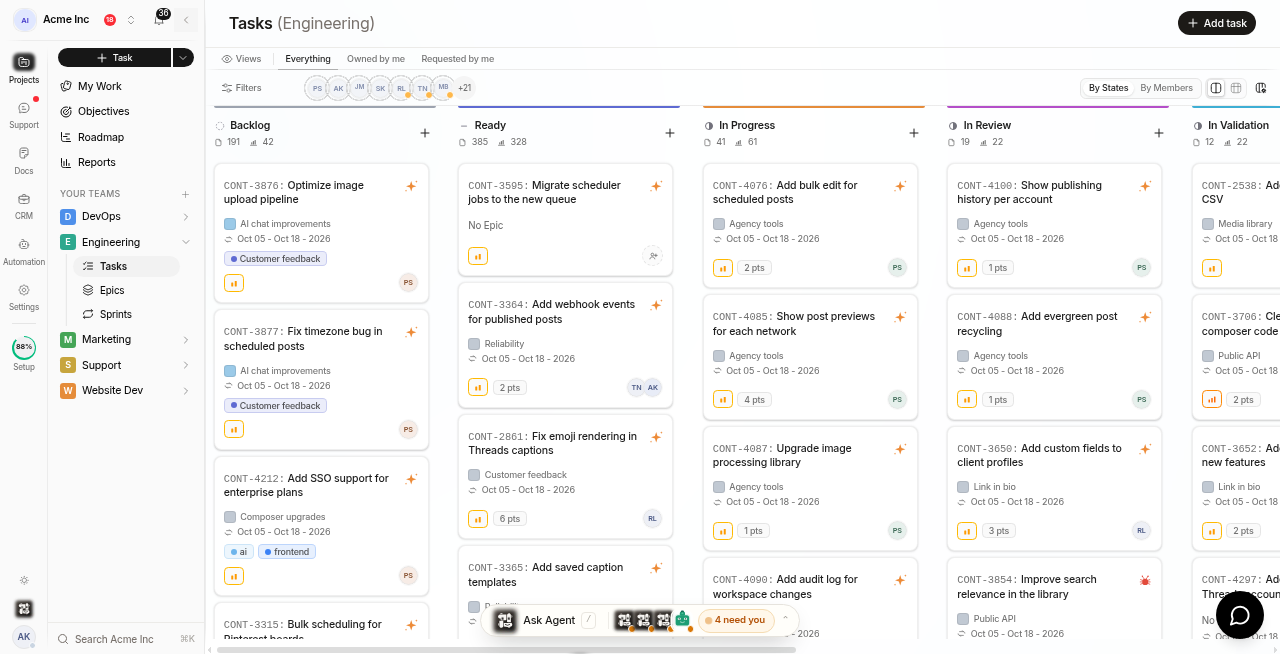Click the add team plus icon
Viewport: 1280px width, 654px height.
185,194
